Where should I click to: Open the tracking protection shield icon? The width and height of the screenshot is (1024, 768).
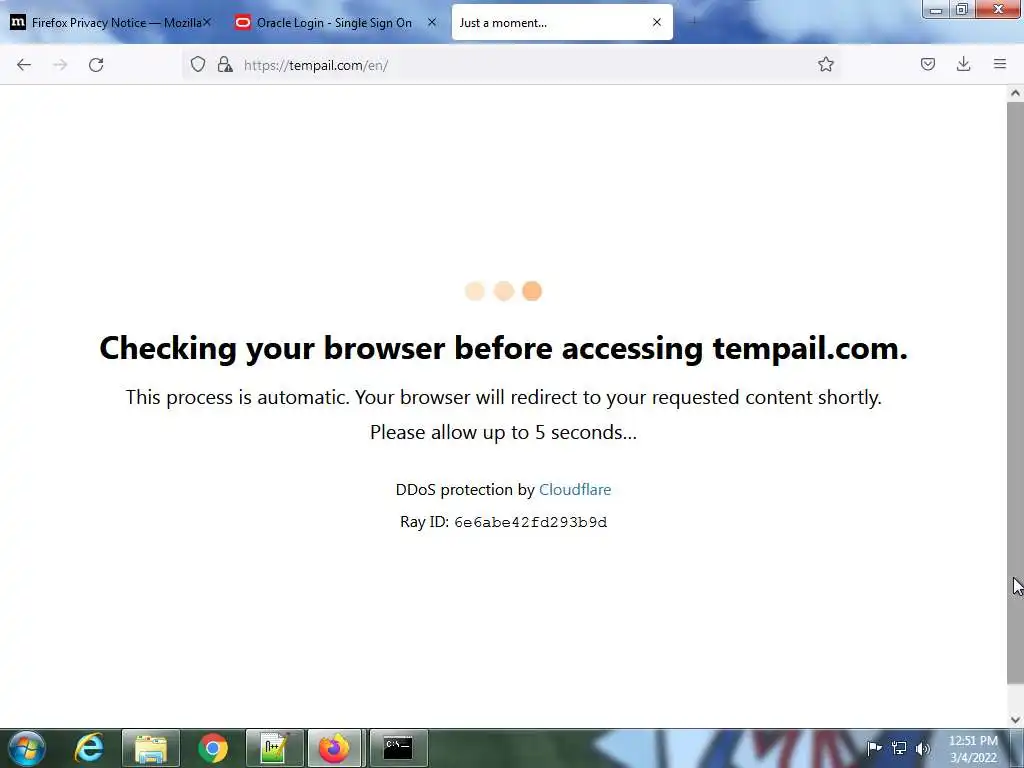click(x=198, y=64)
